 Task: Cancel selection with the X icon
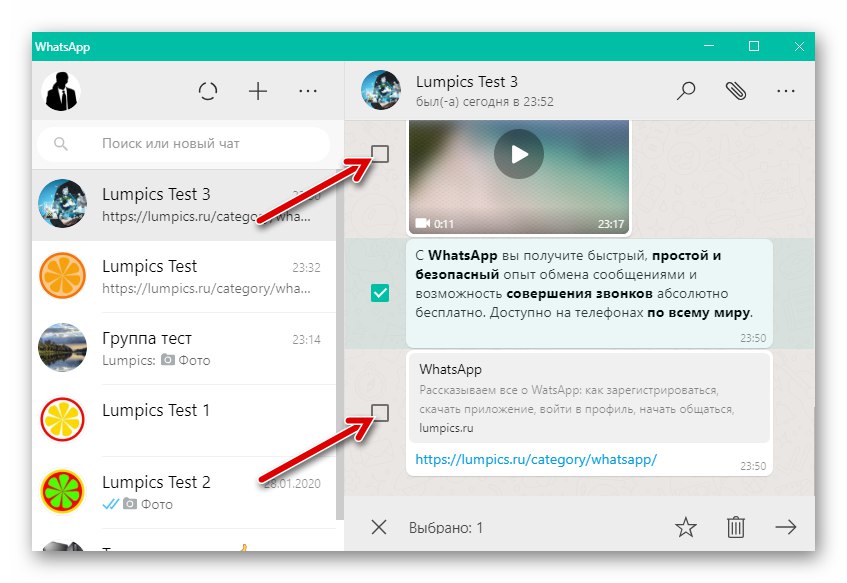[x=379, y=527]
